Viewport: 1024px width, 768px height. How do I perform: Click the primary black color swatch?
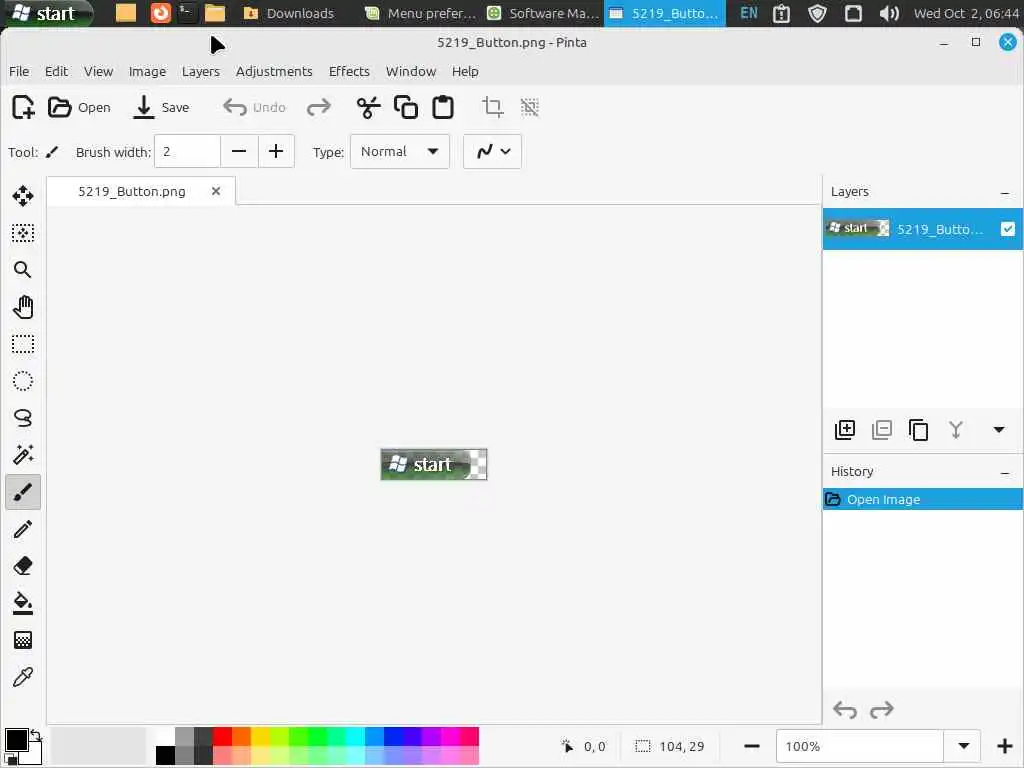[x=16, y=741]
